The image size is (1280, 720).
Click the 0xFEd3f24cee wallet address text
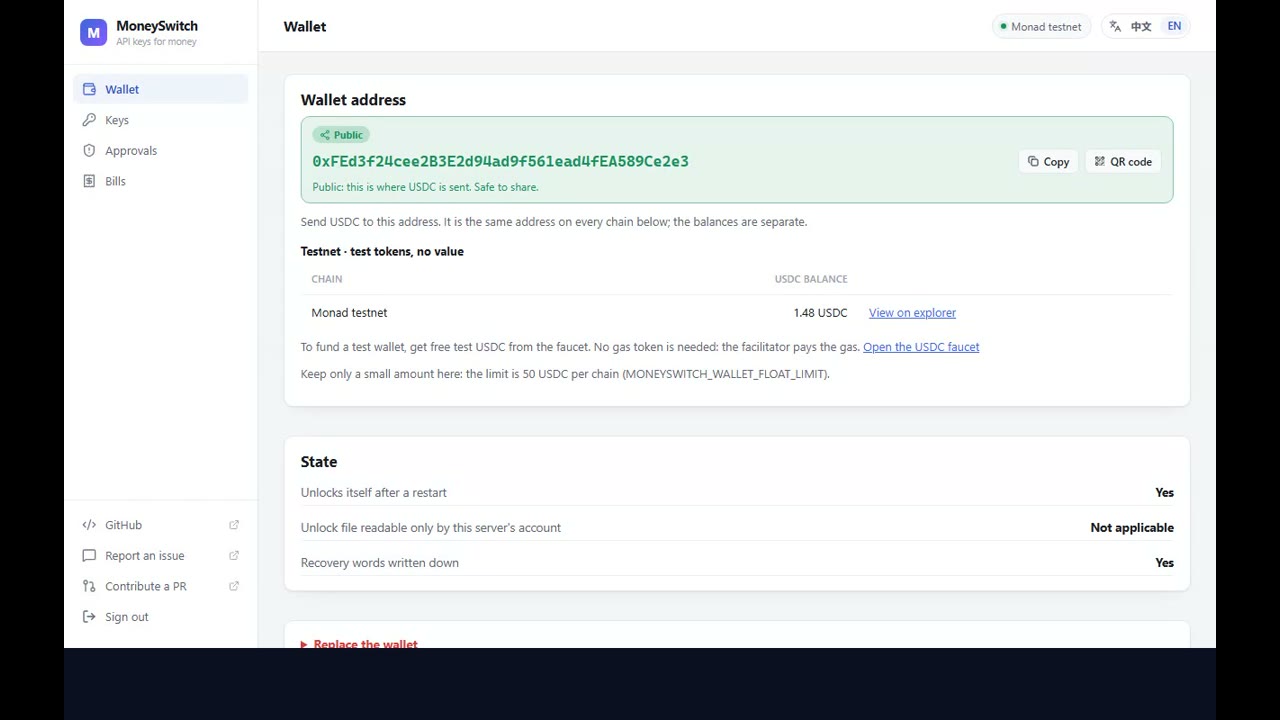500,161
